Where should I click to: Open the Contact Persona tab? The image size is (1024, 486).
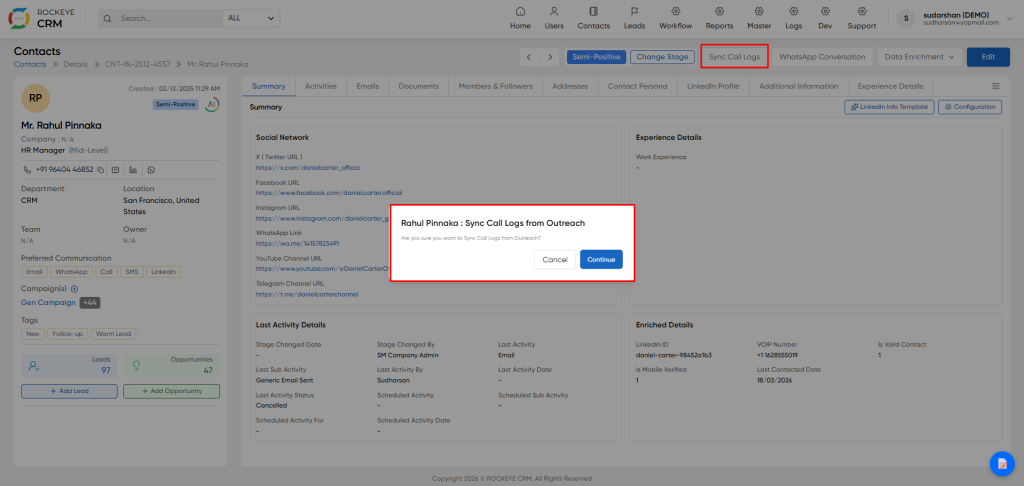coord(637,86)
